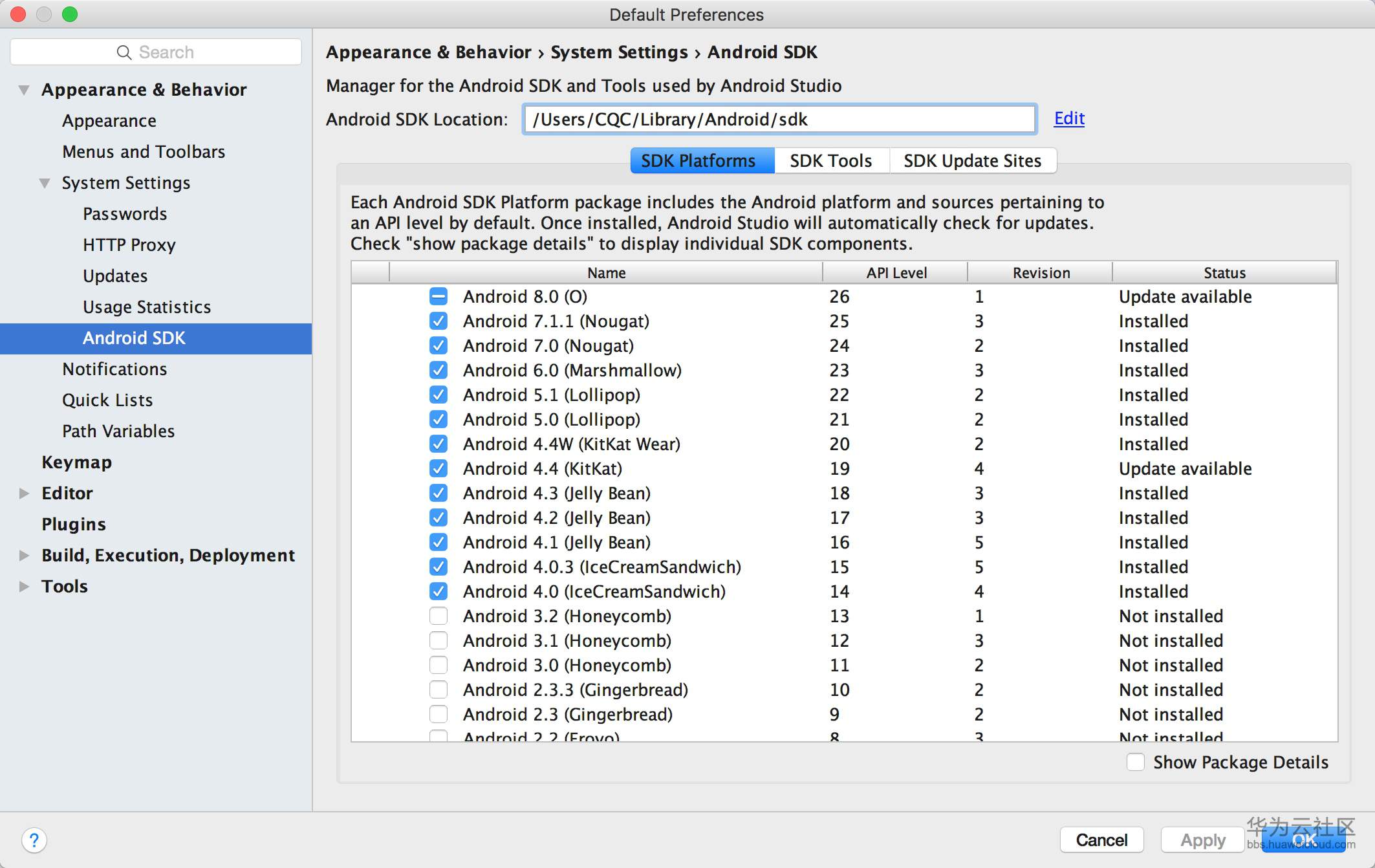Check Android 2.3.3 (Gingerbread) platform
The image size is (1375, 868).
click(x=438, y=689)
